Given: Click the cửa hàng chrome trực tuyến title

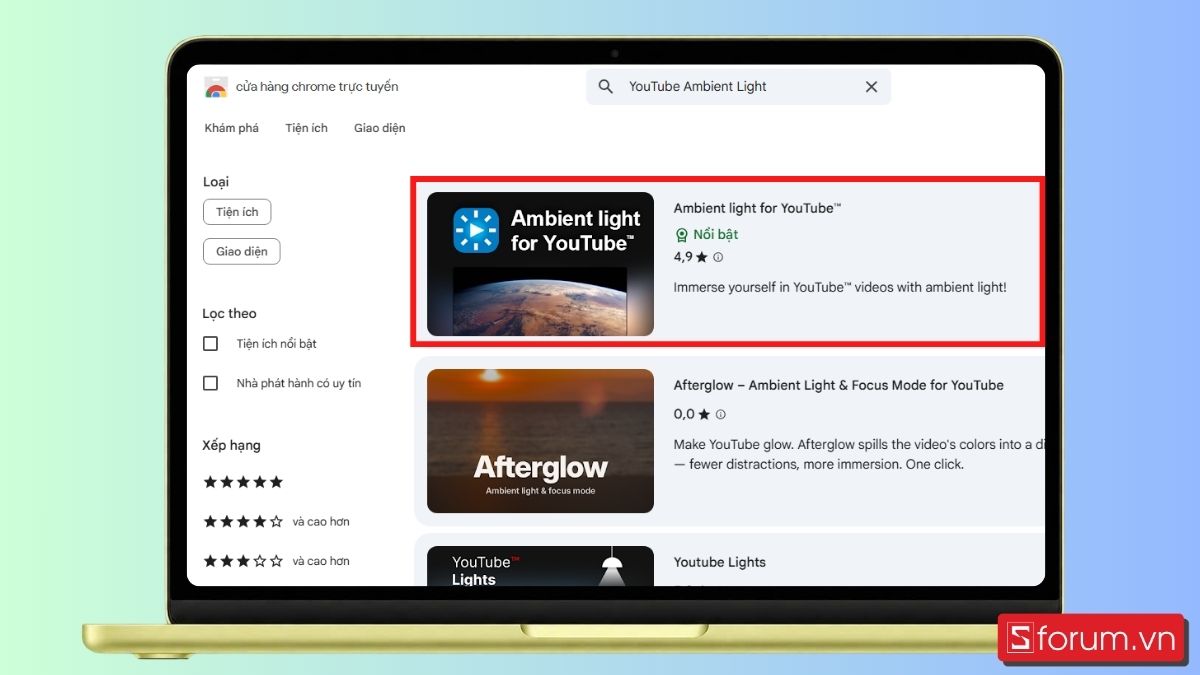Looking at the screenshot, I should point(317,87).
